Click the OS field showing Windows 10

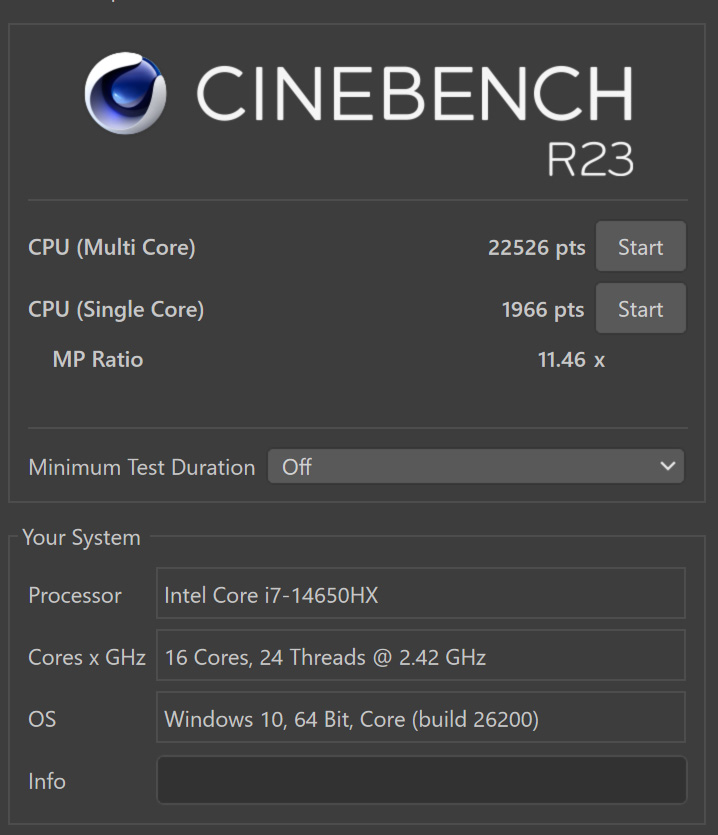[421, 719]
